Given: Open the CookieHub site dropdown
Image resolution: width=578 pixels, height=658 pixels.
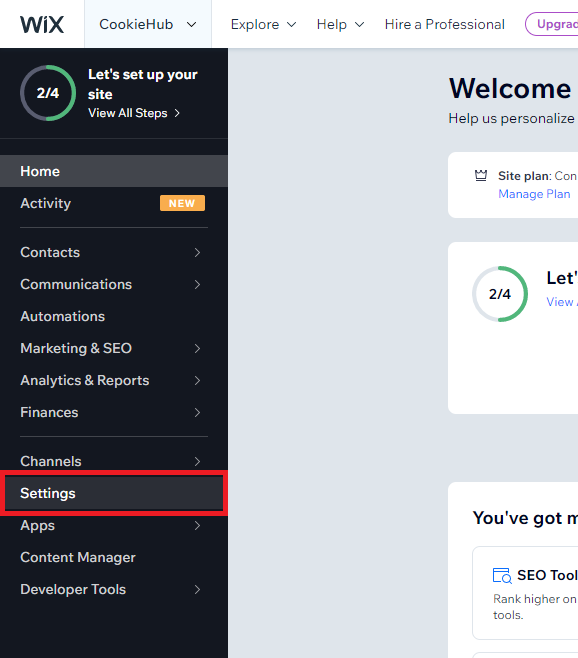Looking at the screenshot, I should [x=148, y=24].
